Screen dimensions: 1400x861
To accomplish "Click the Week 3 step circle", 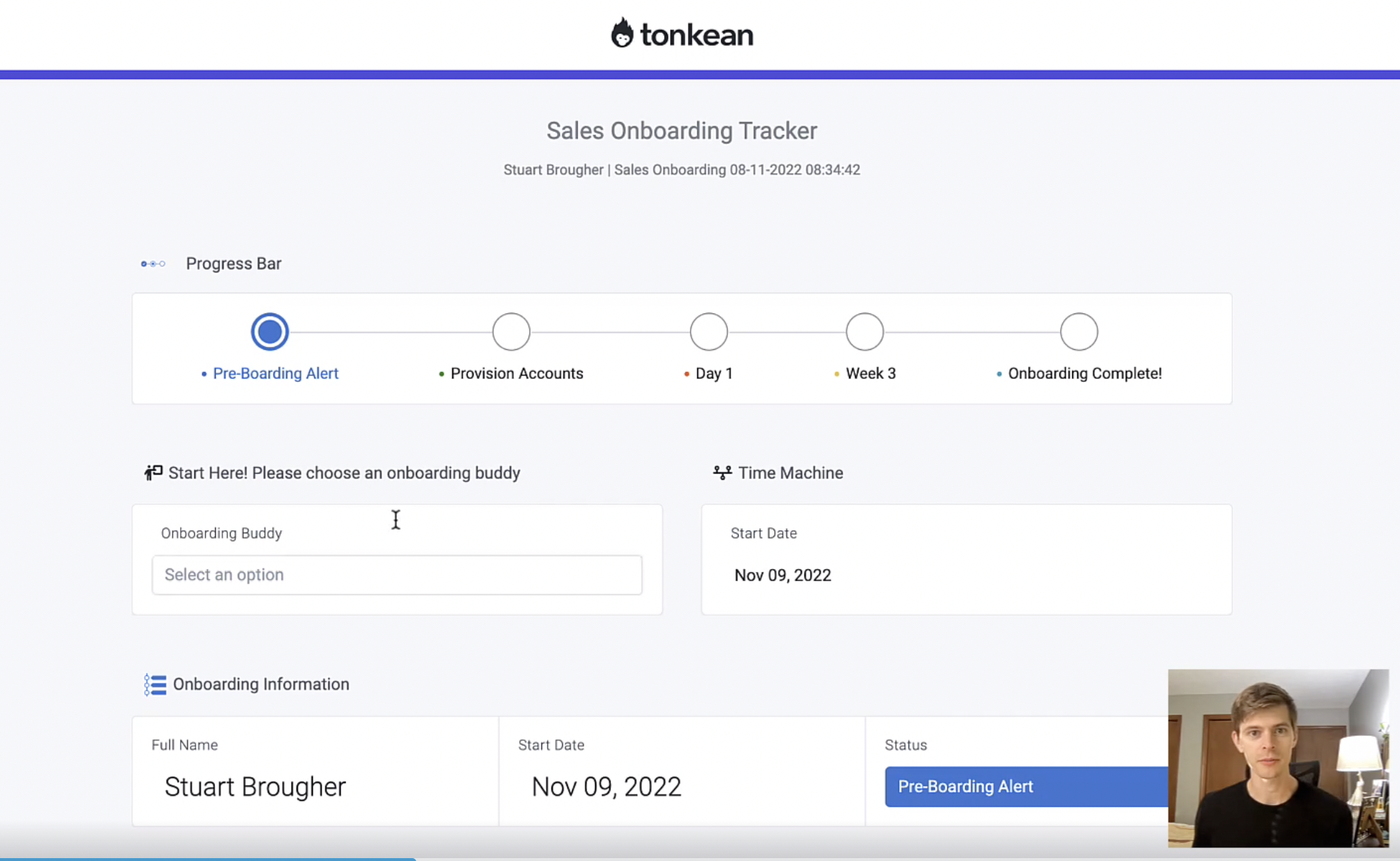I will point(864,331).
